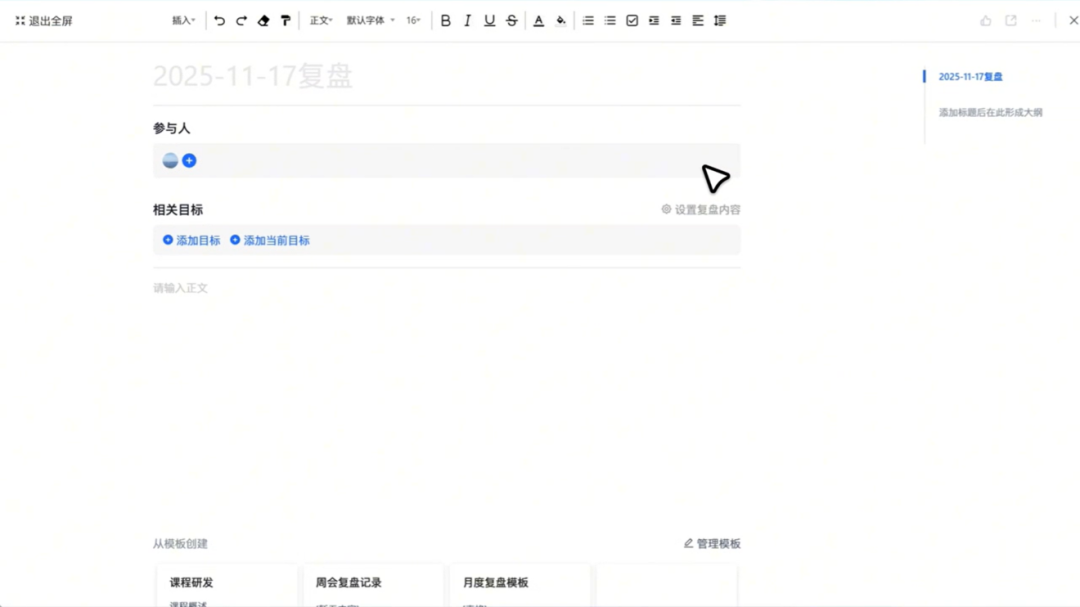Jump to 2025-11-17复盘 in the outline

[970, 76]
